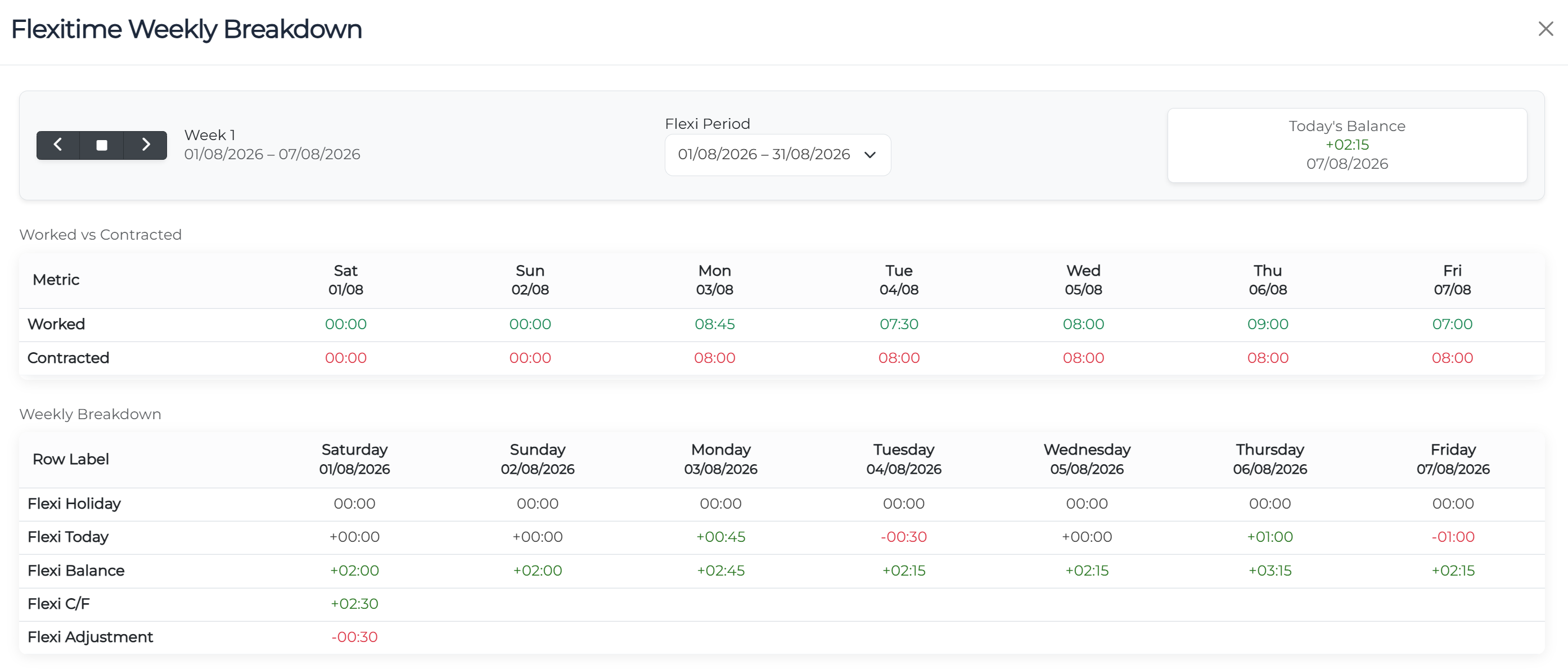Screen dimensions: 1568x669
Task: Select the Flexi Holiday row label
Action: click(74, 504)
